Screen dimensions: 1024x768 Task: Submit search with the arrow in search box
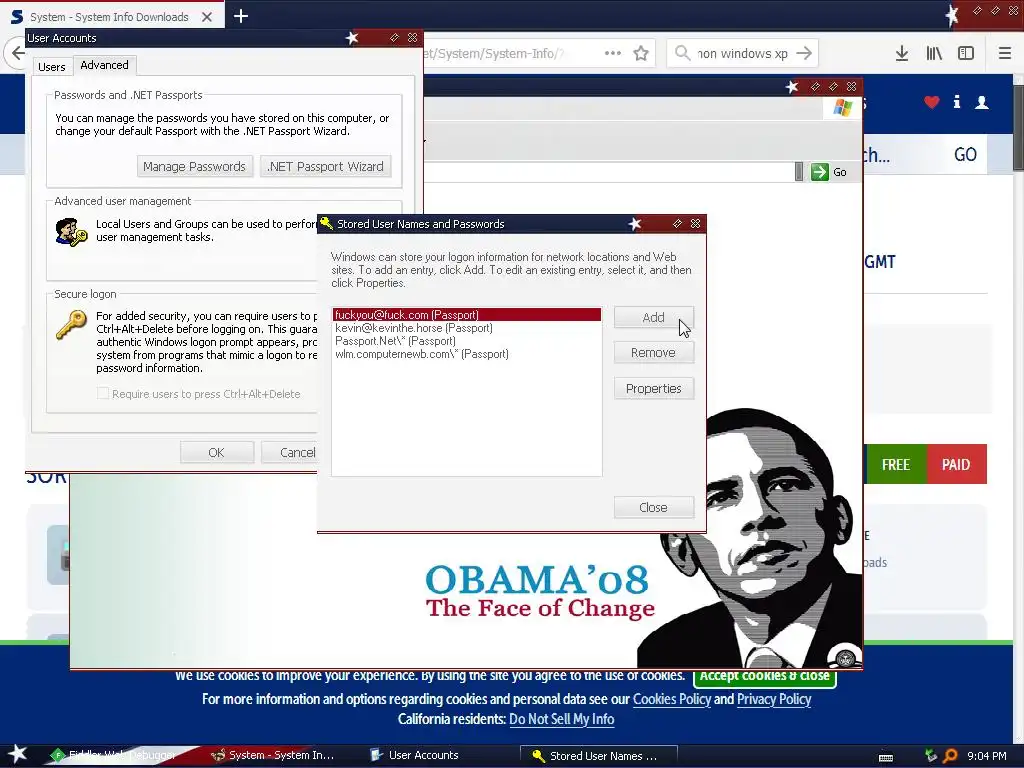coord(805,54)
